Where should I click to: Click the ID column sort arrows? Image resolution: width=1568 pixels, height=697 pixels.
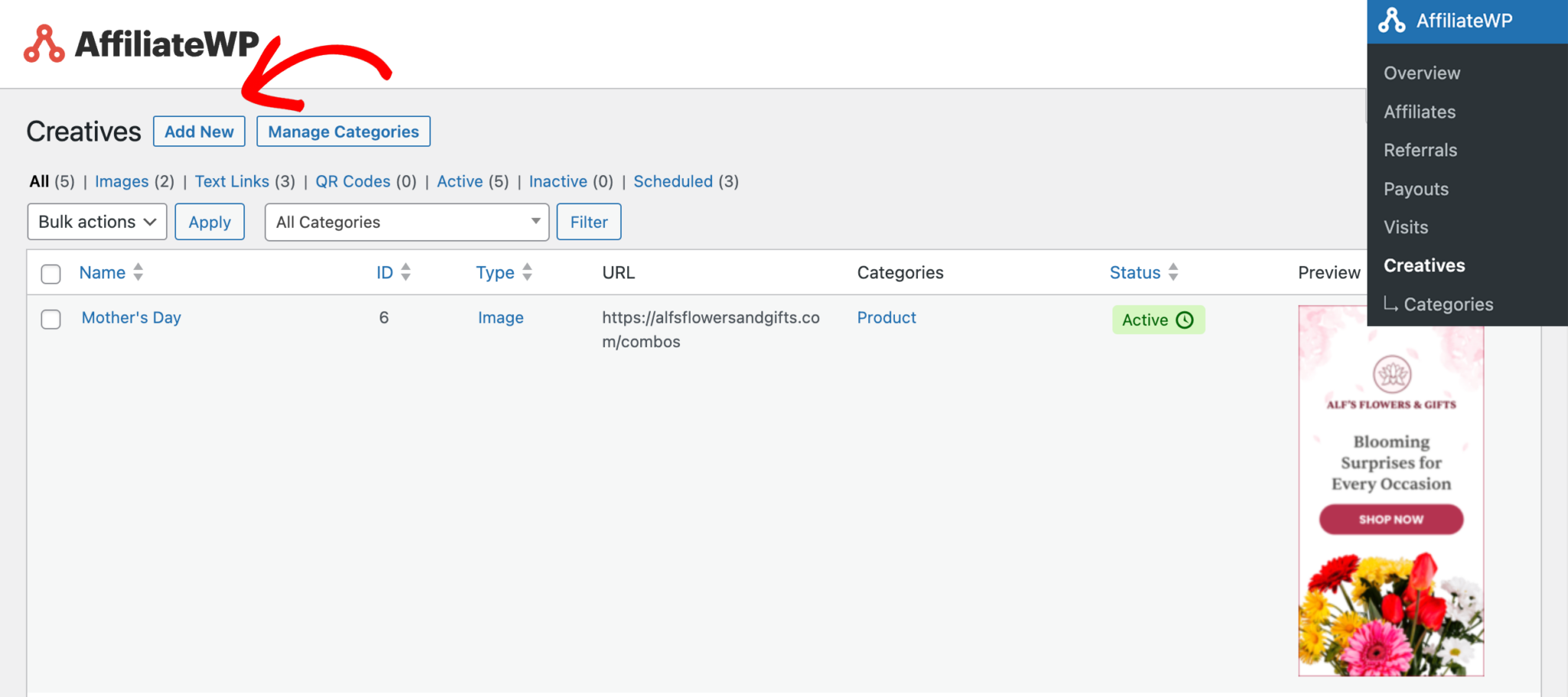coord(406,272)
